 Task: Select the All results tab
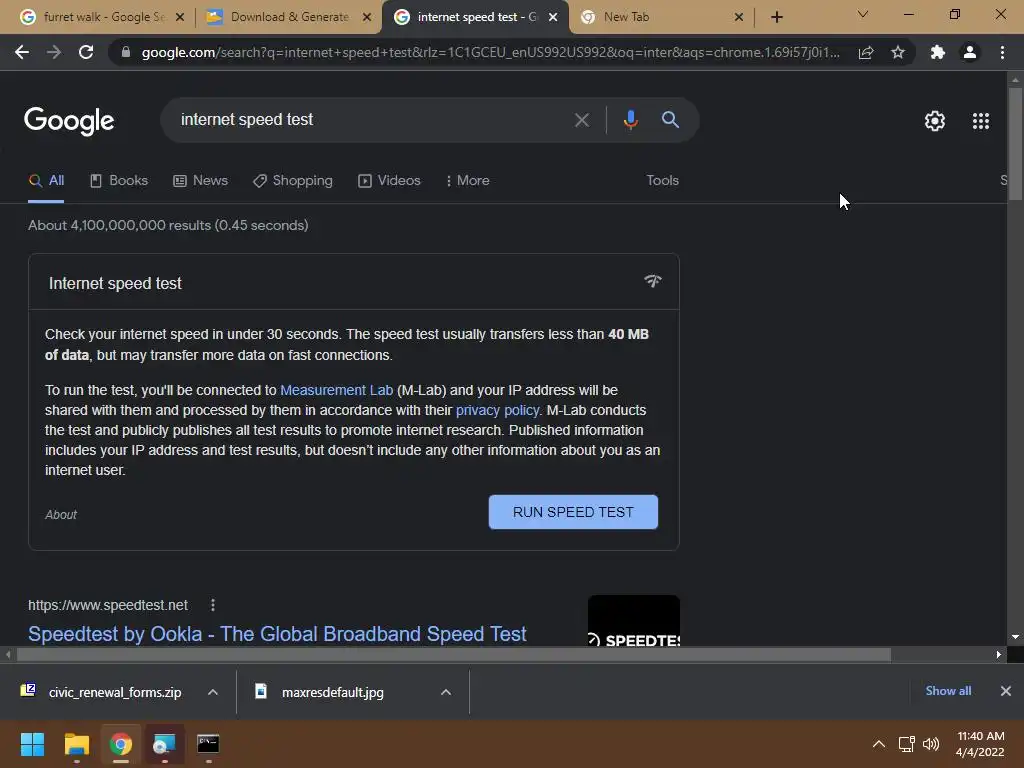(46, 181)
